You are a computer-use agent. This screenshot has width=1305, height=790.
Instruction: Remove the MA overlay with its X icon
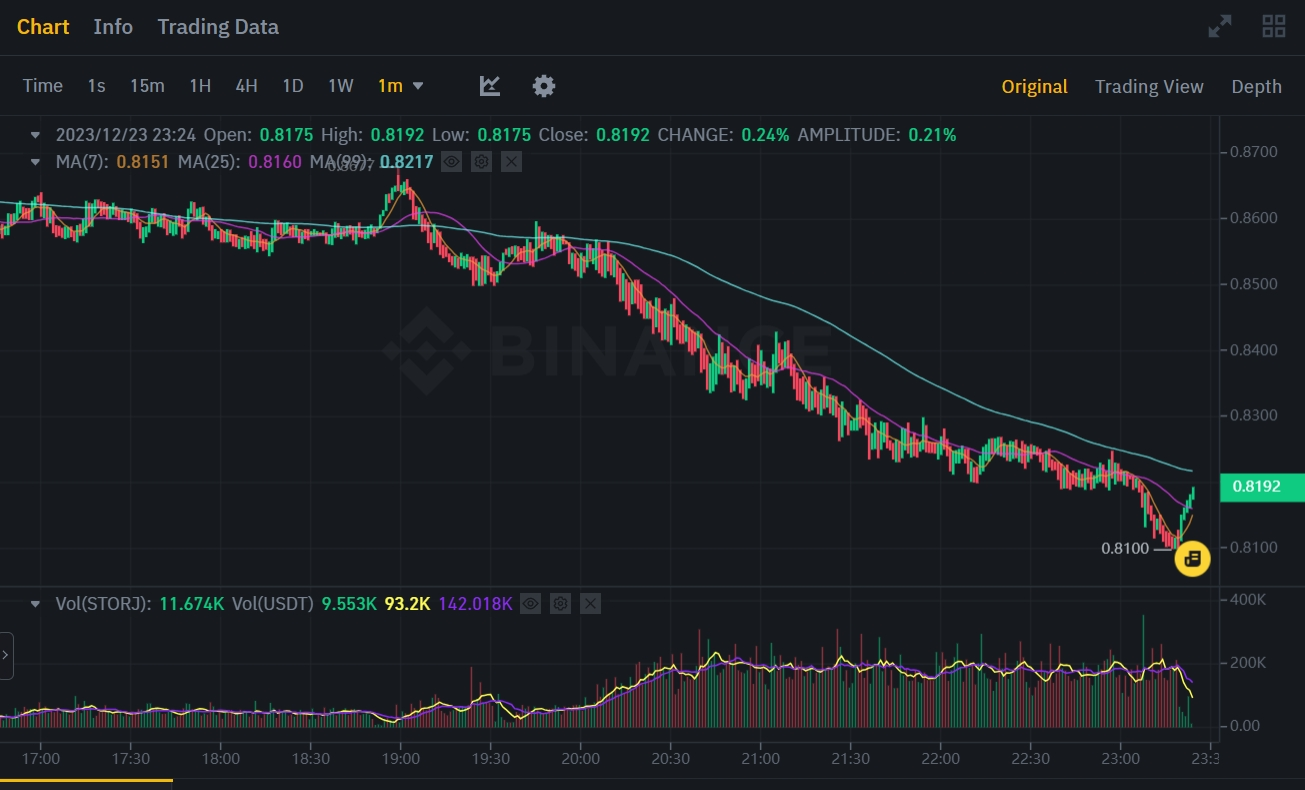511,161
